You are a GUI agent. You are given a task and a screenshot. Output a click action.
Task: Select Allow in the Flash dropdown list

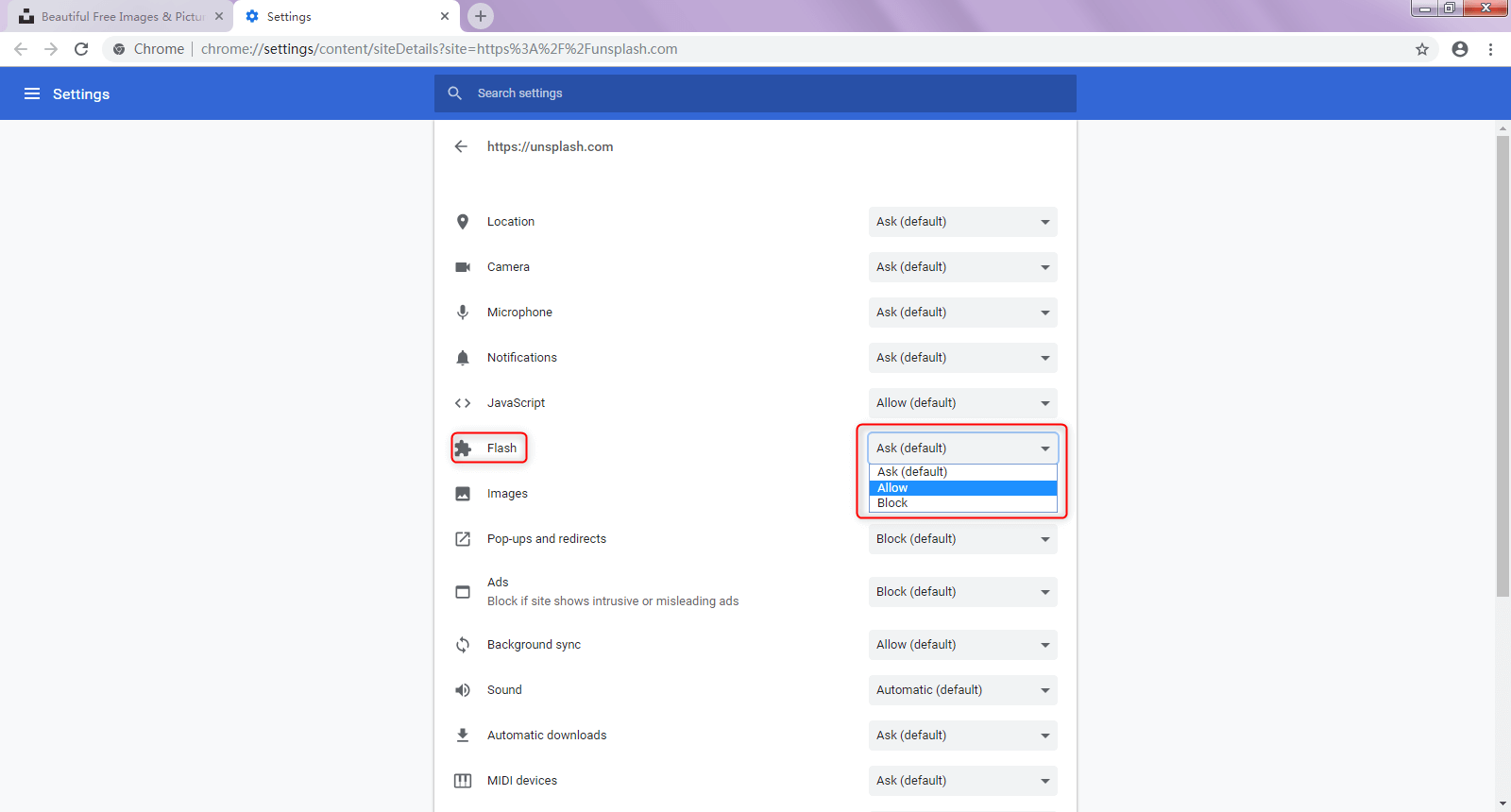click(x=961, y=488)
